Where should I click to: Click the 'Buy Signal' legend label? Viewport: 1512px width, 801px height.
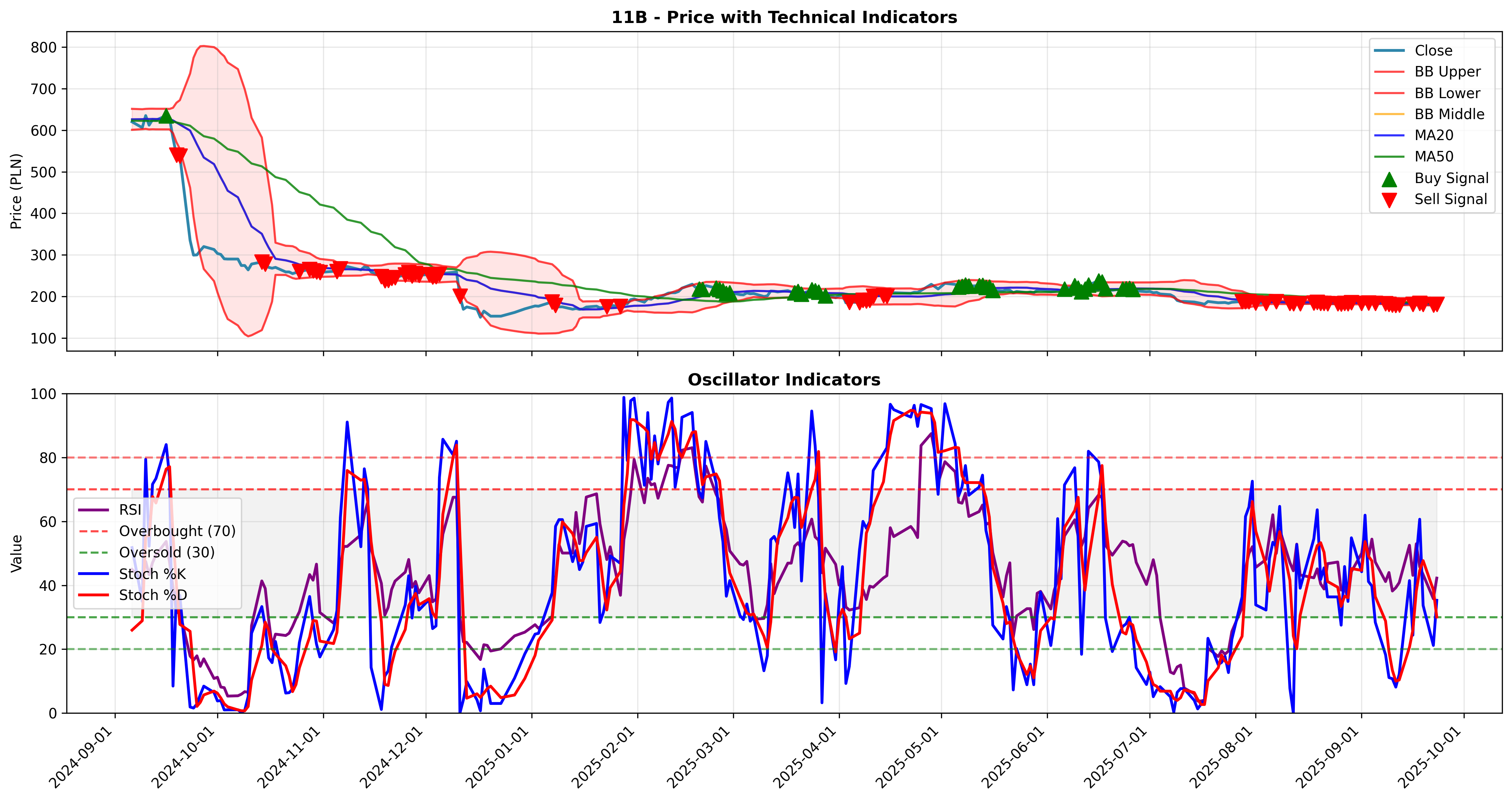click(1451, 178)
